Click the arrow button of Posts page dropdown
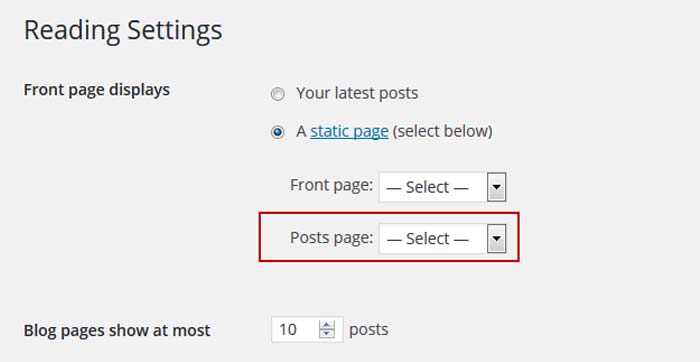The image size is (700, 362). click(496, 239)
